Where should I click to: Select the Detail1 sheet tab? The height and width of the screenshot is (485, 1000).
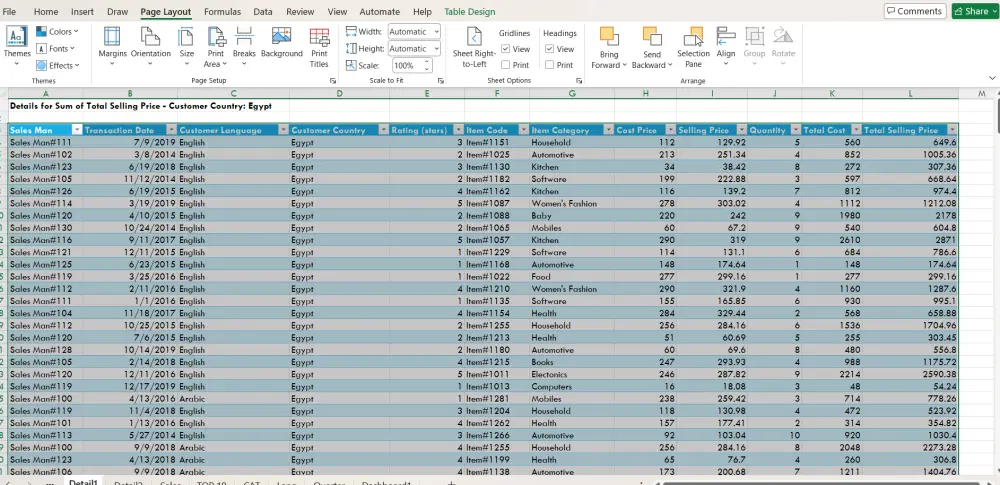84,482
